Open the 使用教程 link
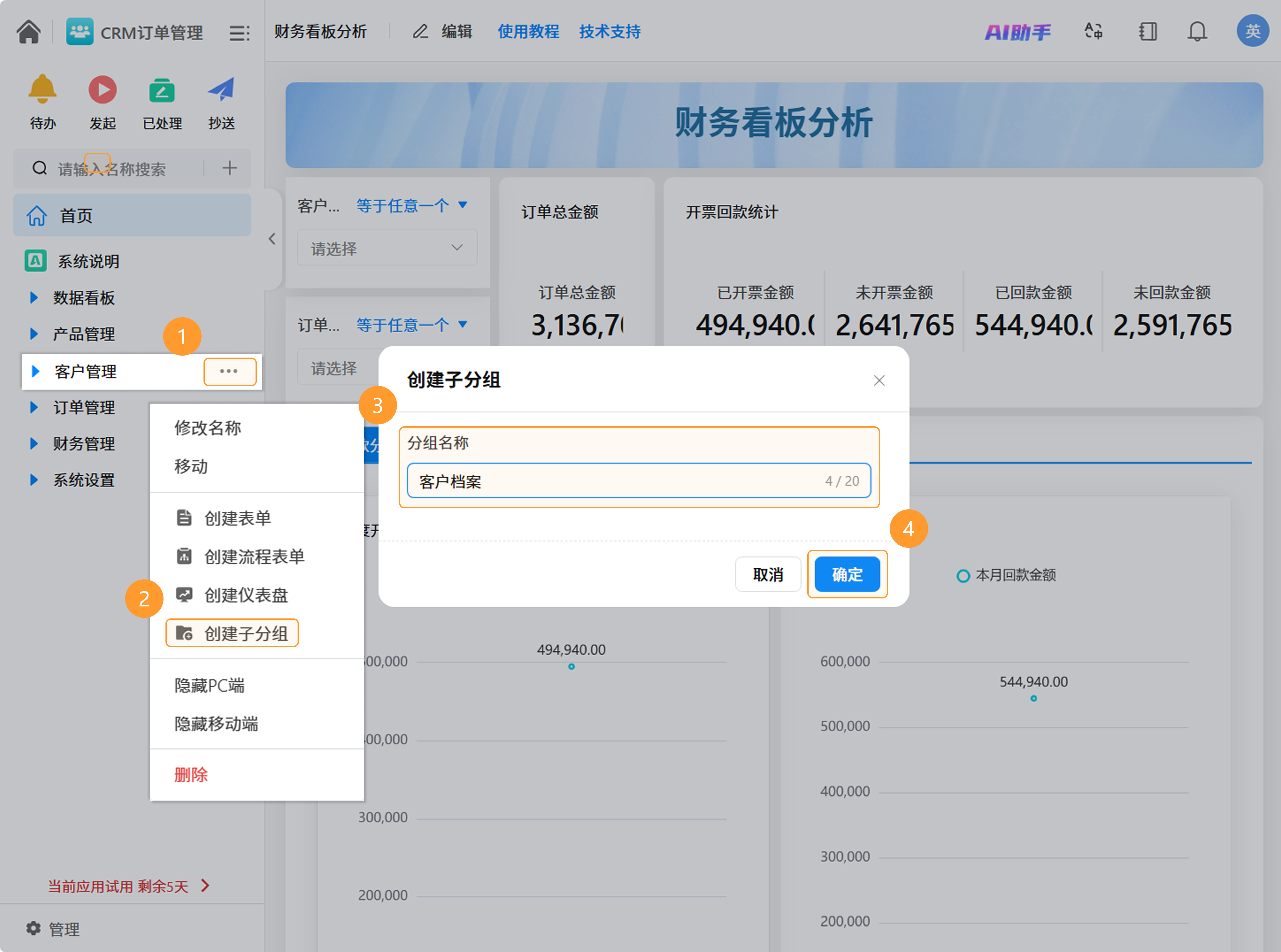 528,31
